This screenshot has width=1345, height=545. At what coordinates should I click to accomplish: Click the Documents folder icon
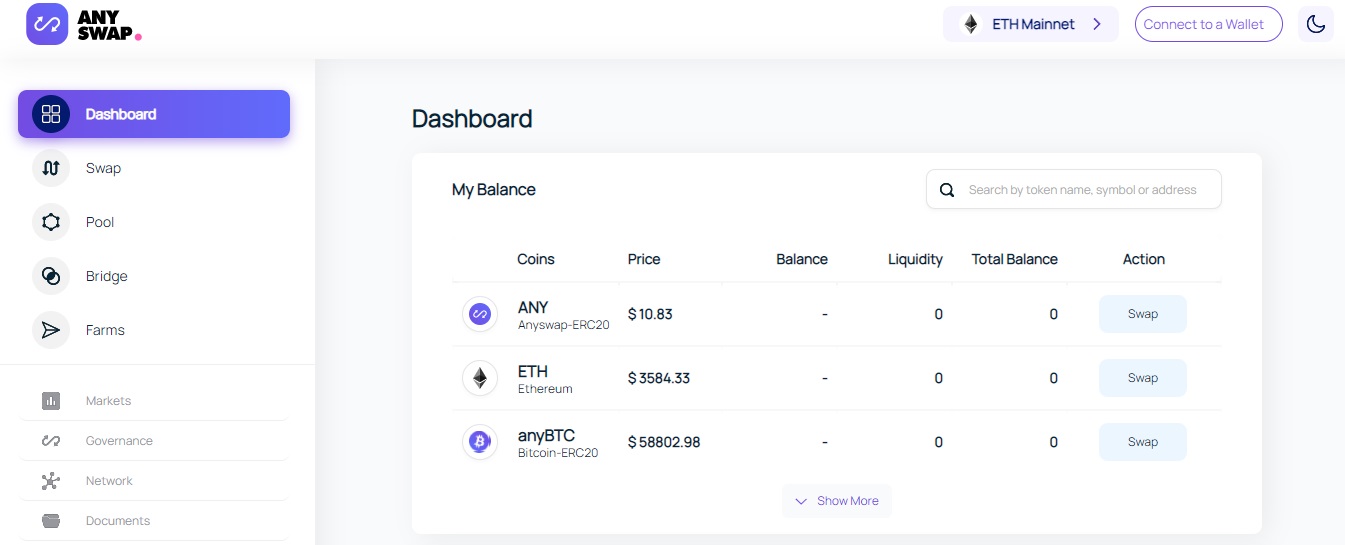[51, 521]
